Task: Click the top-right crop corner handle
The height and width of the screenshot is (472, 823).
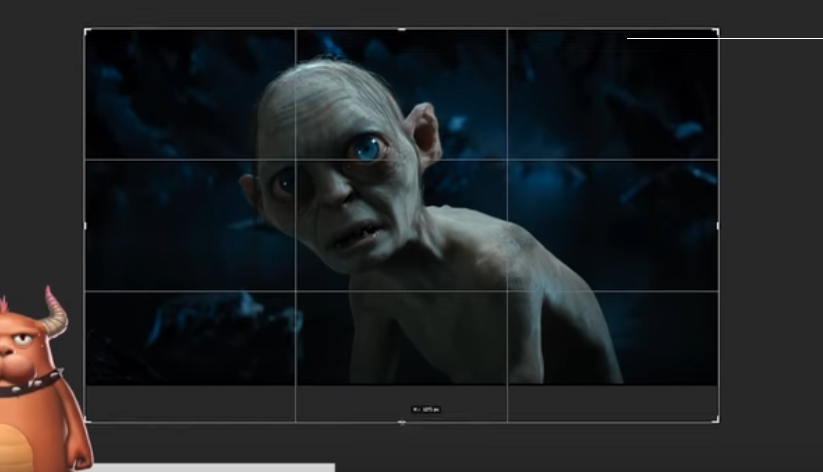Action: click(716, 31)
